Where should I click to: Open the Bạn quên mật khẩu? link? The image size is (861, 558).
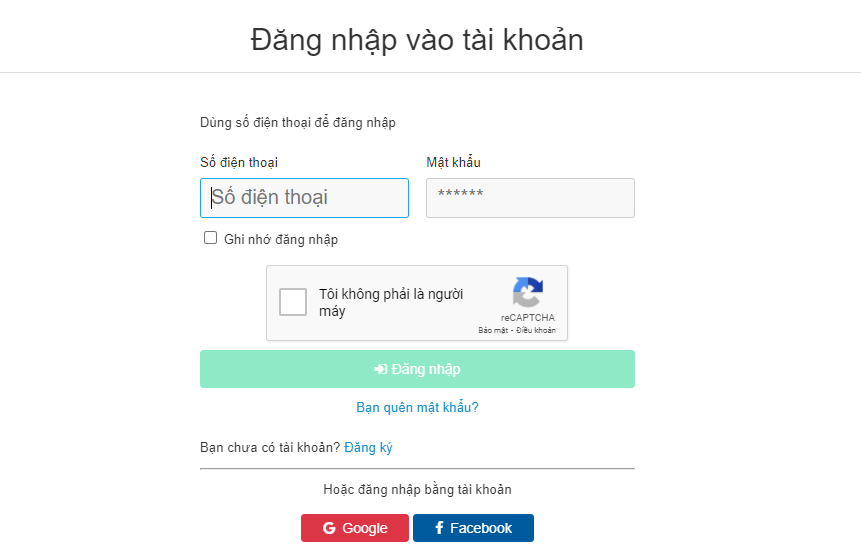tap(417, 408)
